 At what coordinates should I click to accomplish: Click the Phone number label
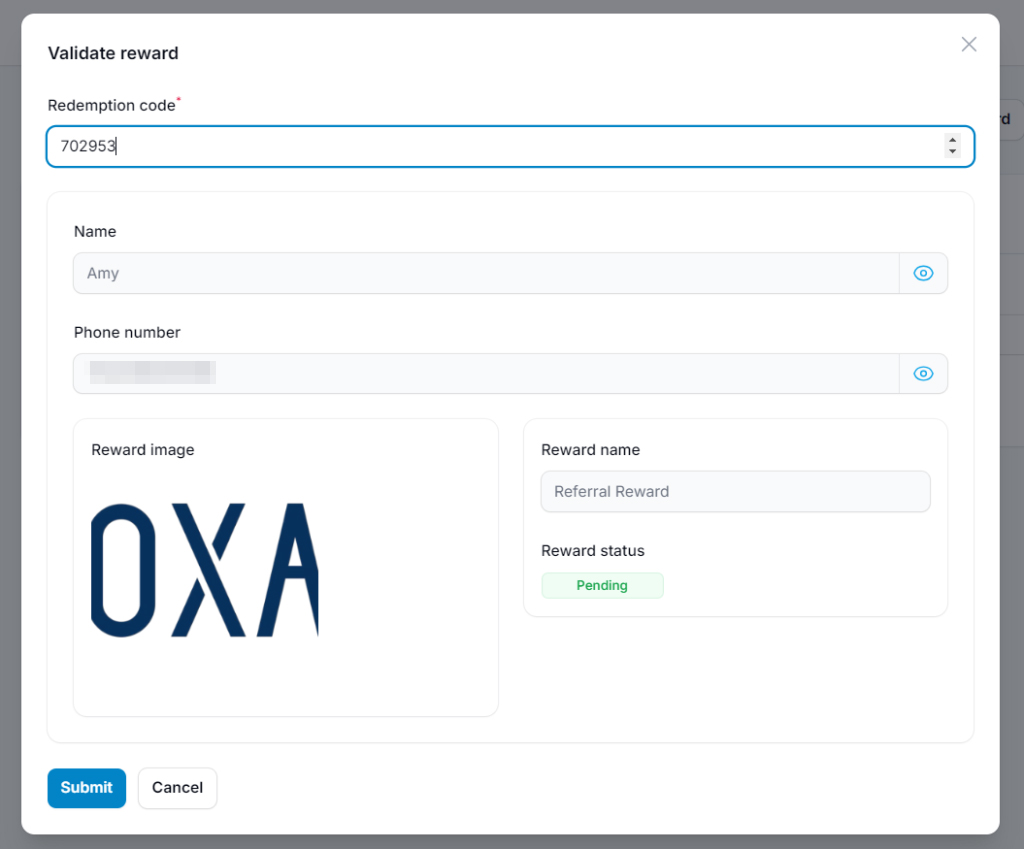point(127,332)
